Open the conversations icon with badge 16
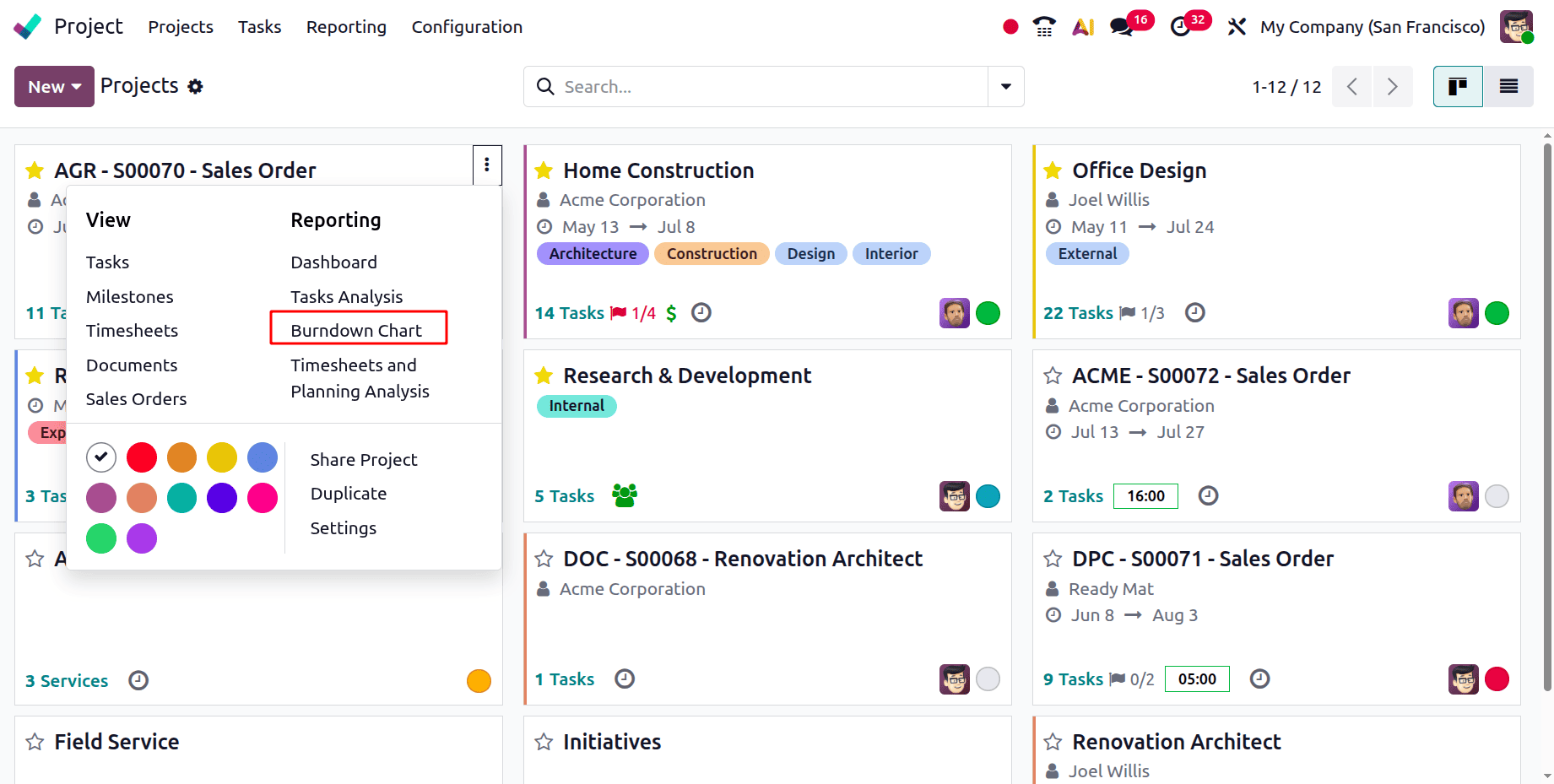The width and height of the screenshot is (1554, 784). 1122,27
